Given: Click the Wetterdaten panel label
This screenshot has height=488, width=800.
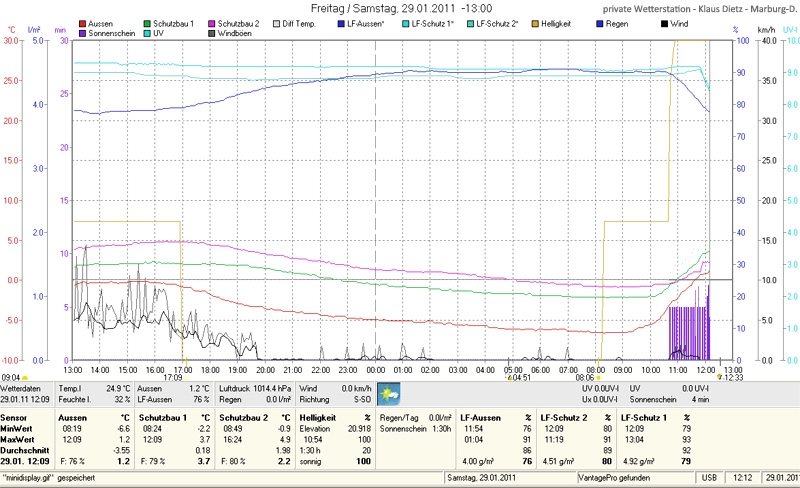Looking at the screenshot, I should coord(22,387).
